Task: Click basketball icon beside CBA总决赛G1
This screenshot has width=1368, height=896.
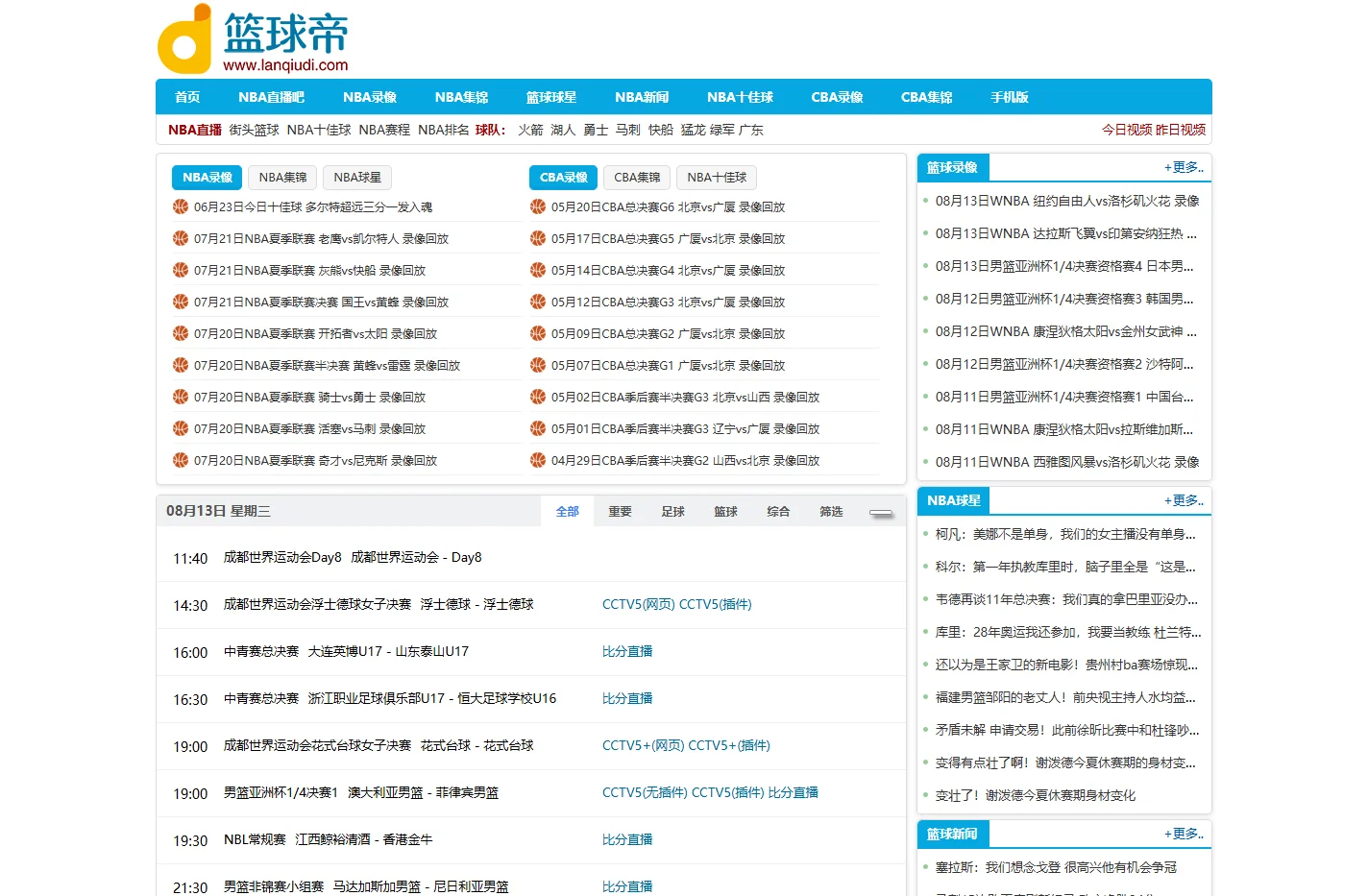Action: [538, 365]
